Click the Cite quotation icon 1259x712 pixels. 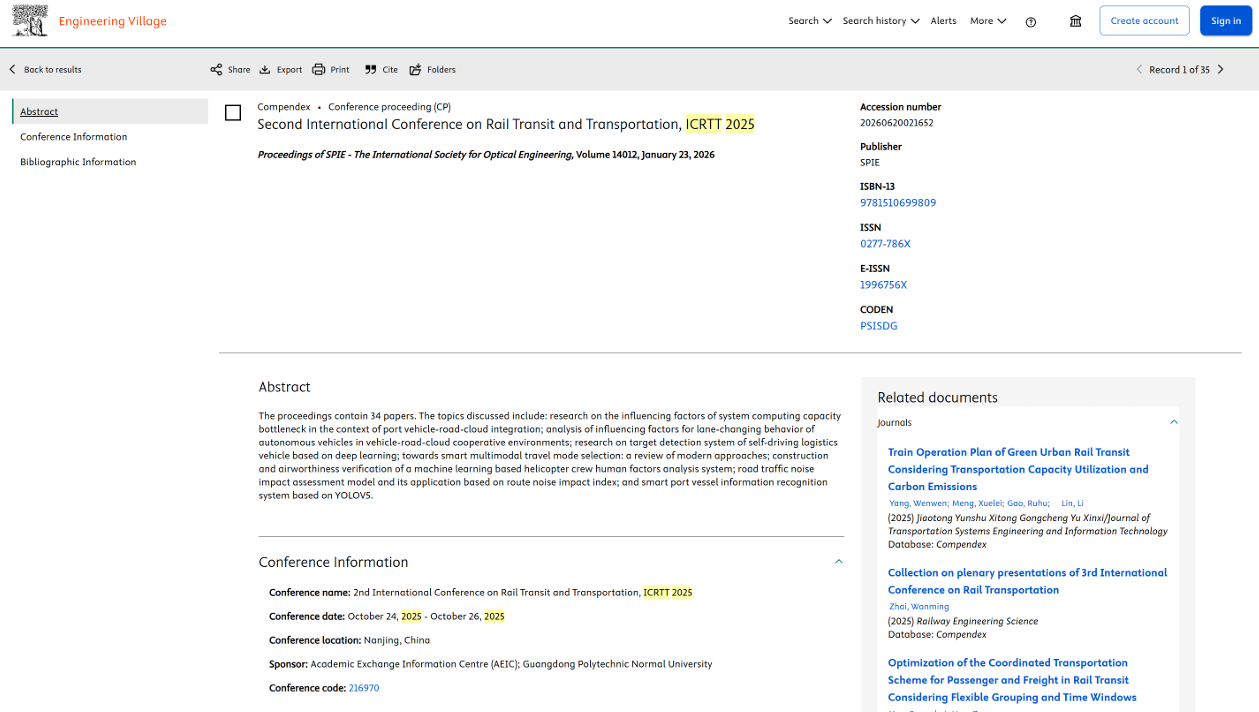[x=370, y=70]
